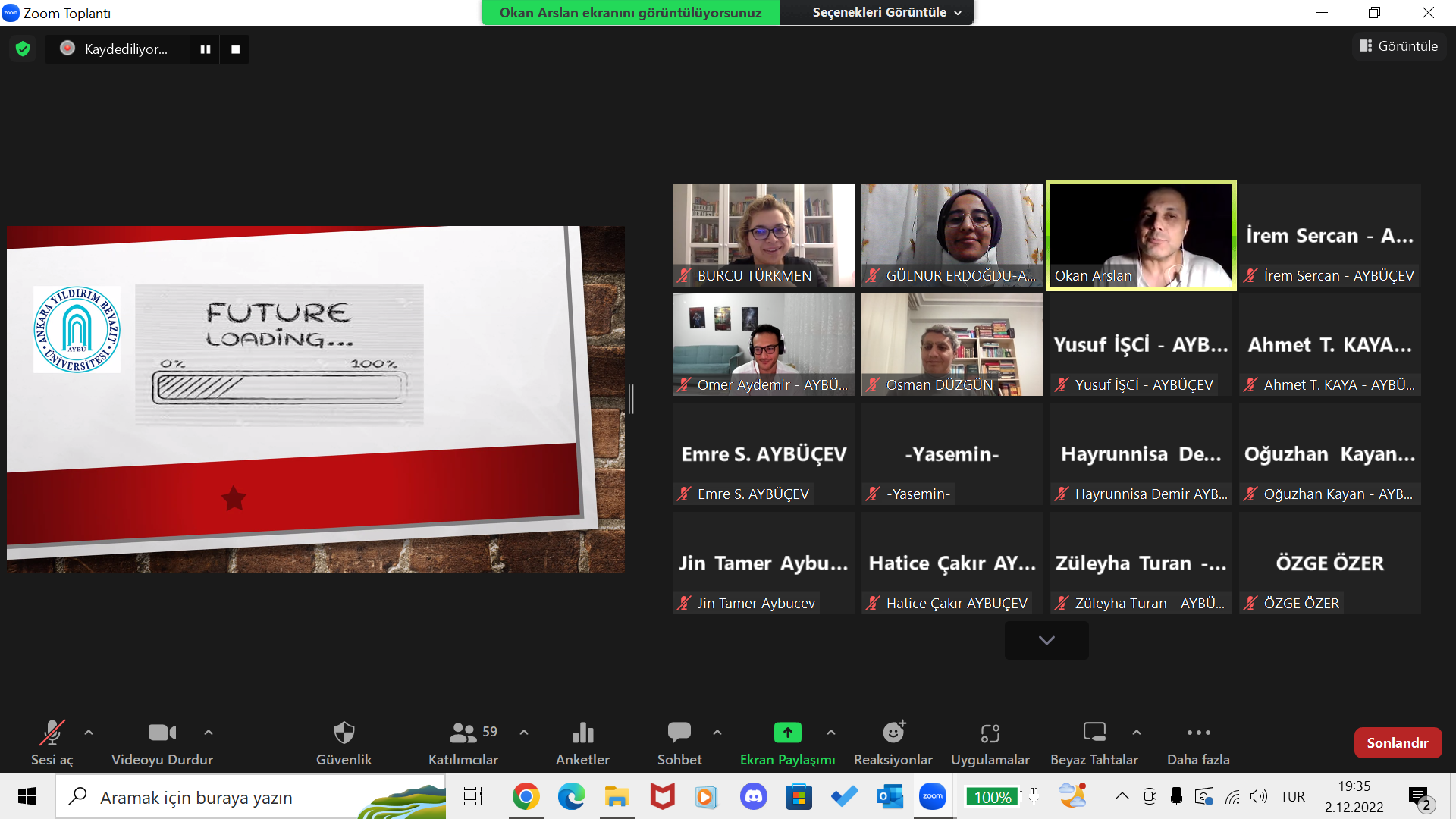
Task: Open Katılımcılar participants list
Action: click(x=463, y=733)
